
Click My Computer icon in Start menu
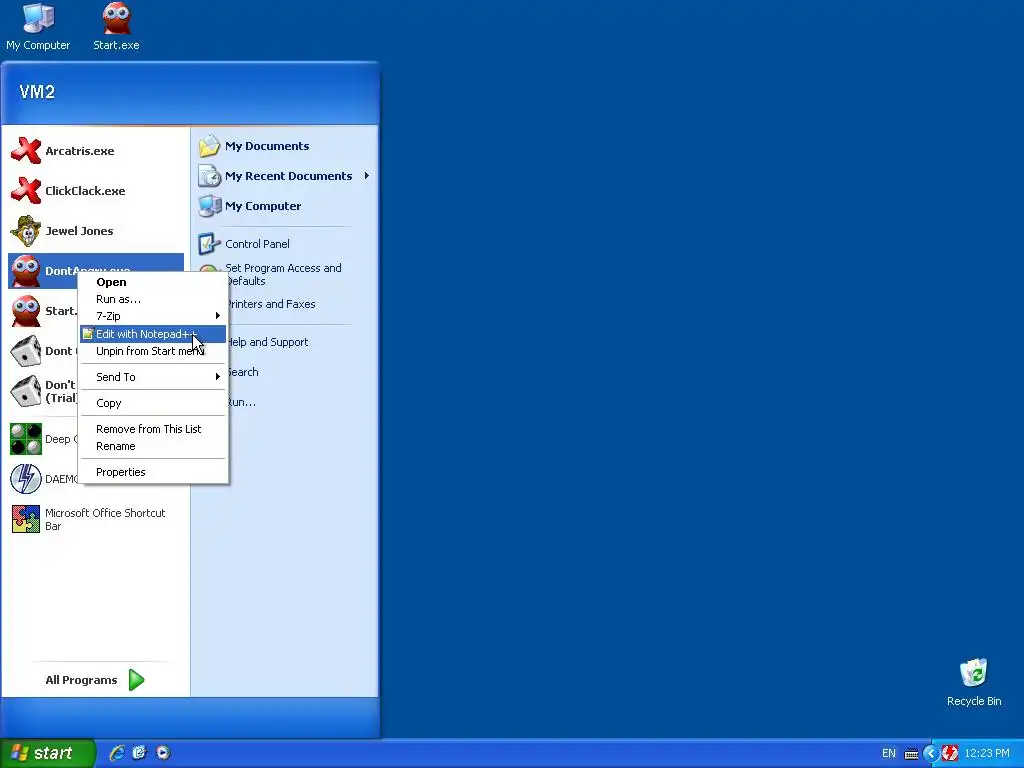[x=210, y=206]
